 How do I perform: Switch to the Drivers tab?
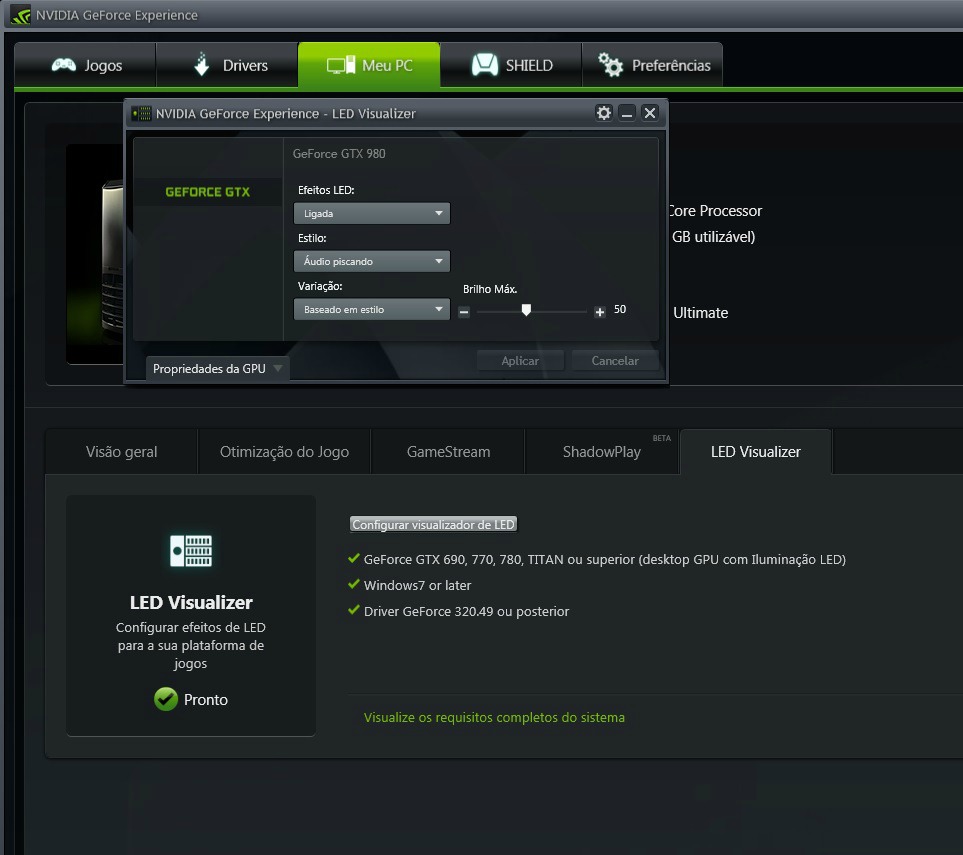tap(228, 66)
